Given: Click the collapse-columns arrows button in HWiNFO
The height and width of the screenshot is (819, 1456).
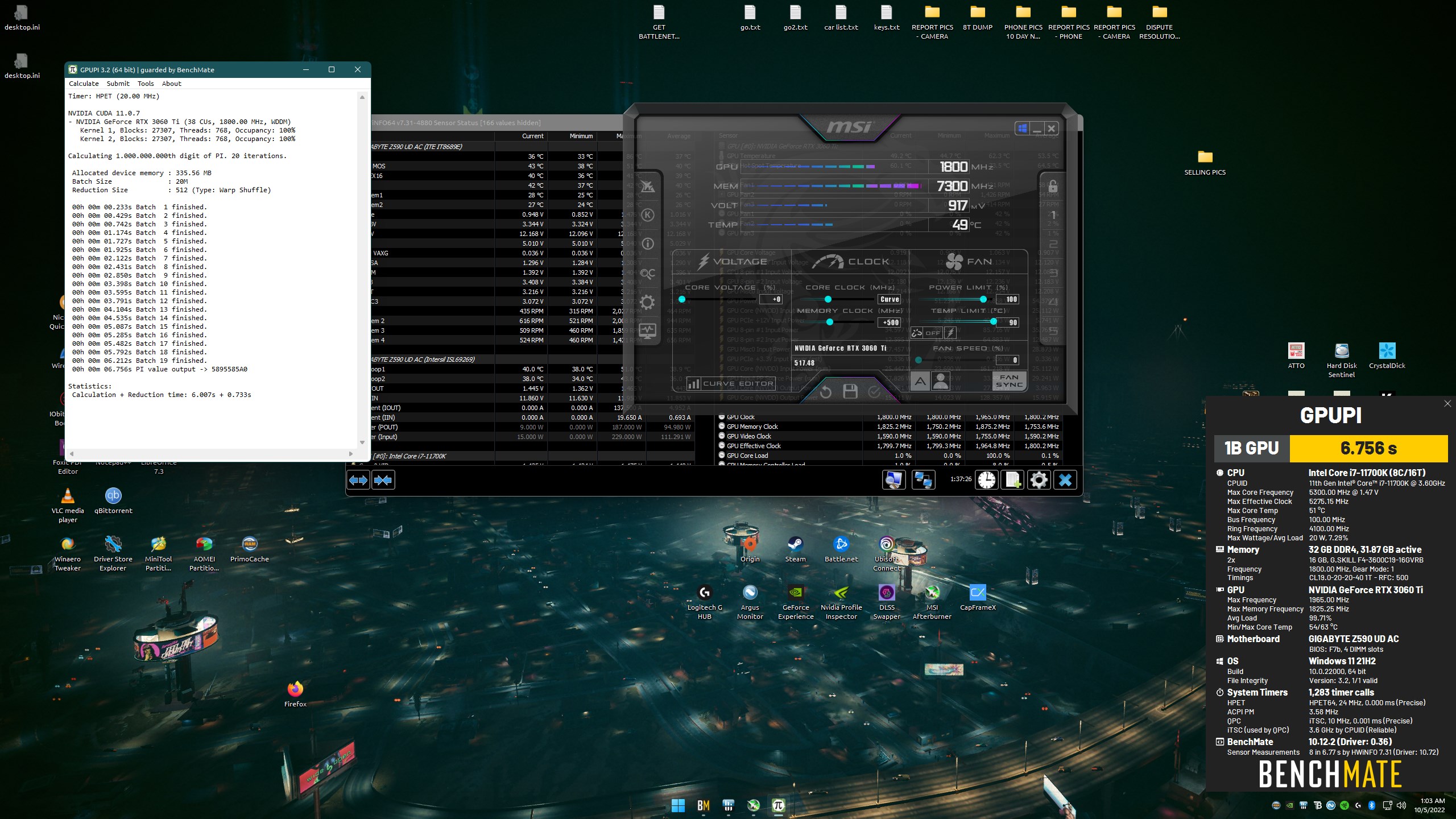Looking at the screenshot, I should (383, 480).
